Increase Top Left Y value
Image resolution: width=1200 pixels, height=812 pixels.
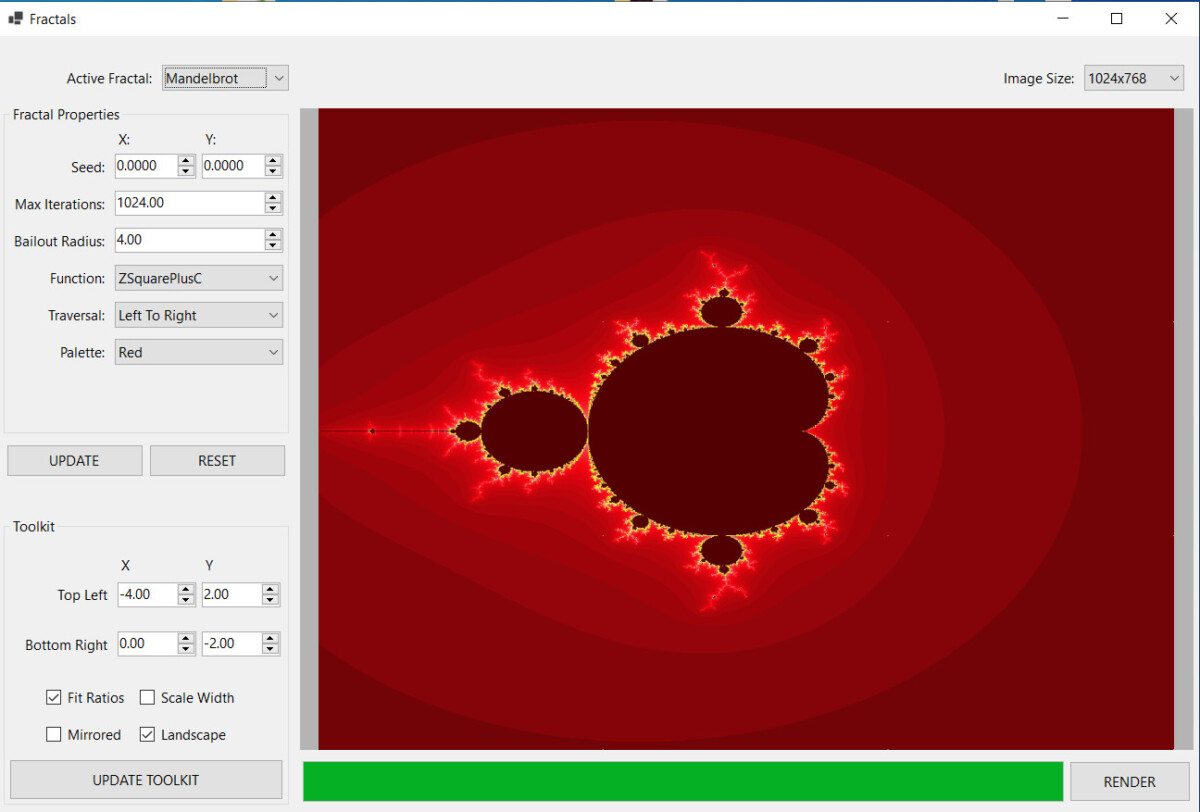click(x=270, y=589)
